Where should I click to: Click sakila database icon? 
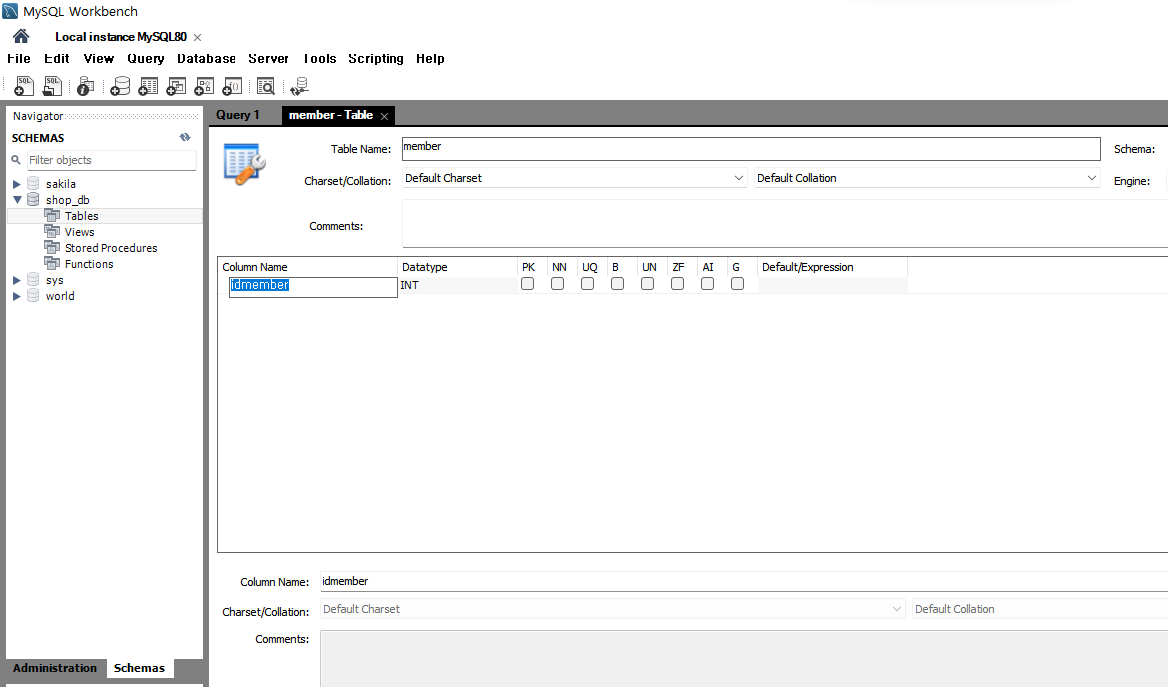[33, 183]
